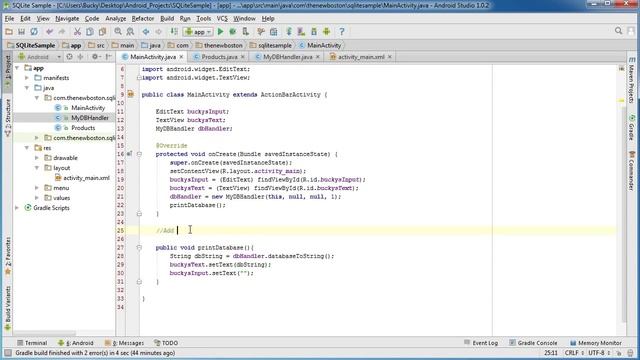
Task: Open the Terminal tool window
Action: tap(32, 343)
